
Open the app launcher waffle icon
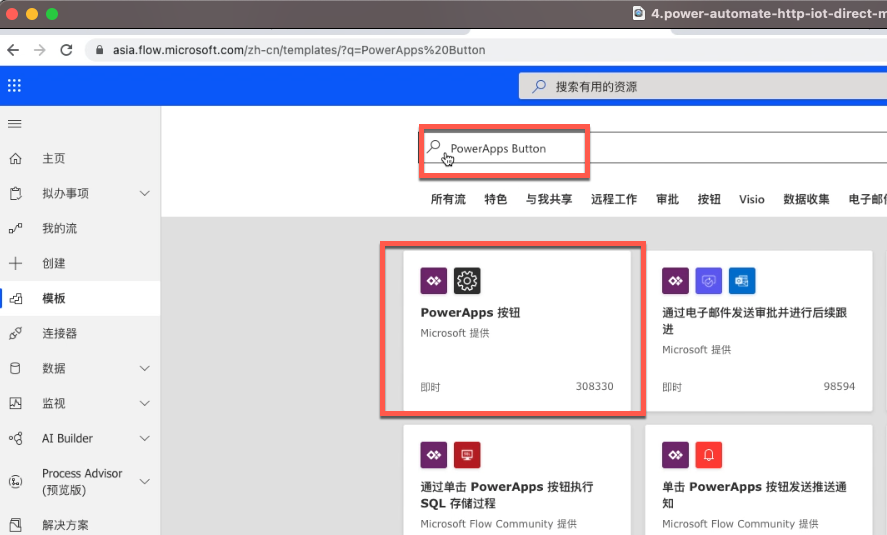click(14, 86)
